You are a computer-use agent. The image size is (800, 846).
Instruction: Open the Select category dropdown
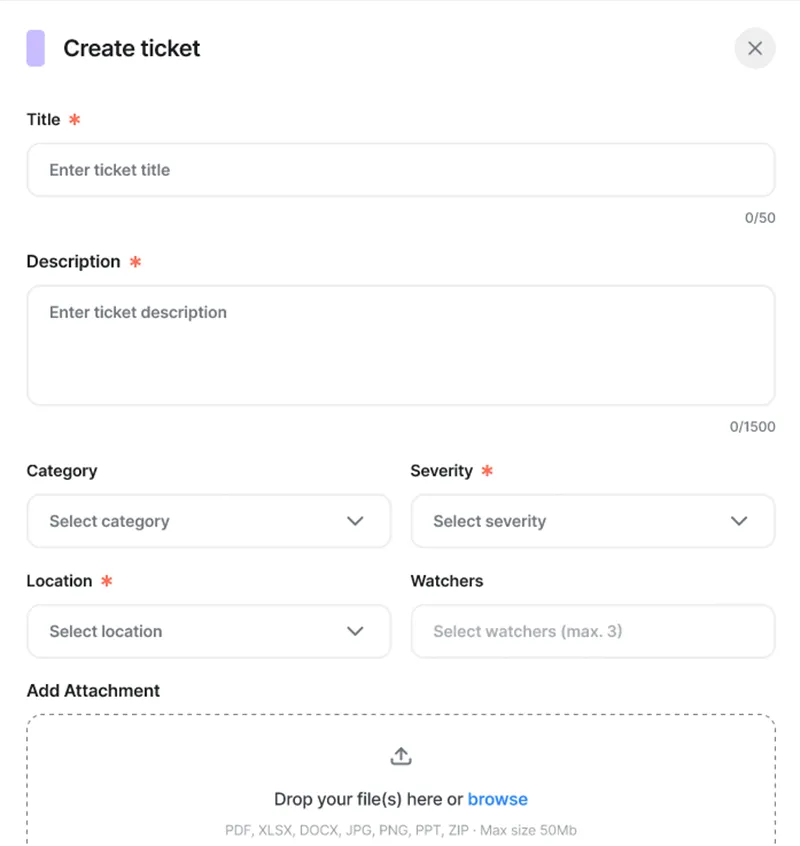[208, 521]
